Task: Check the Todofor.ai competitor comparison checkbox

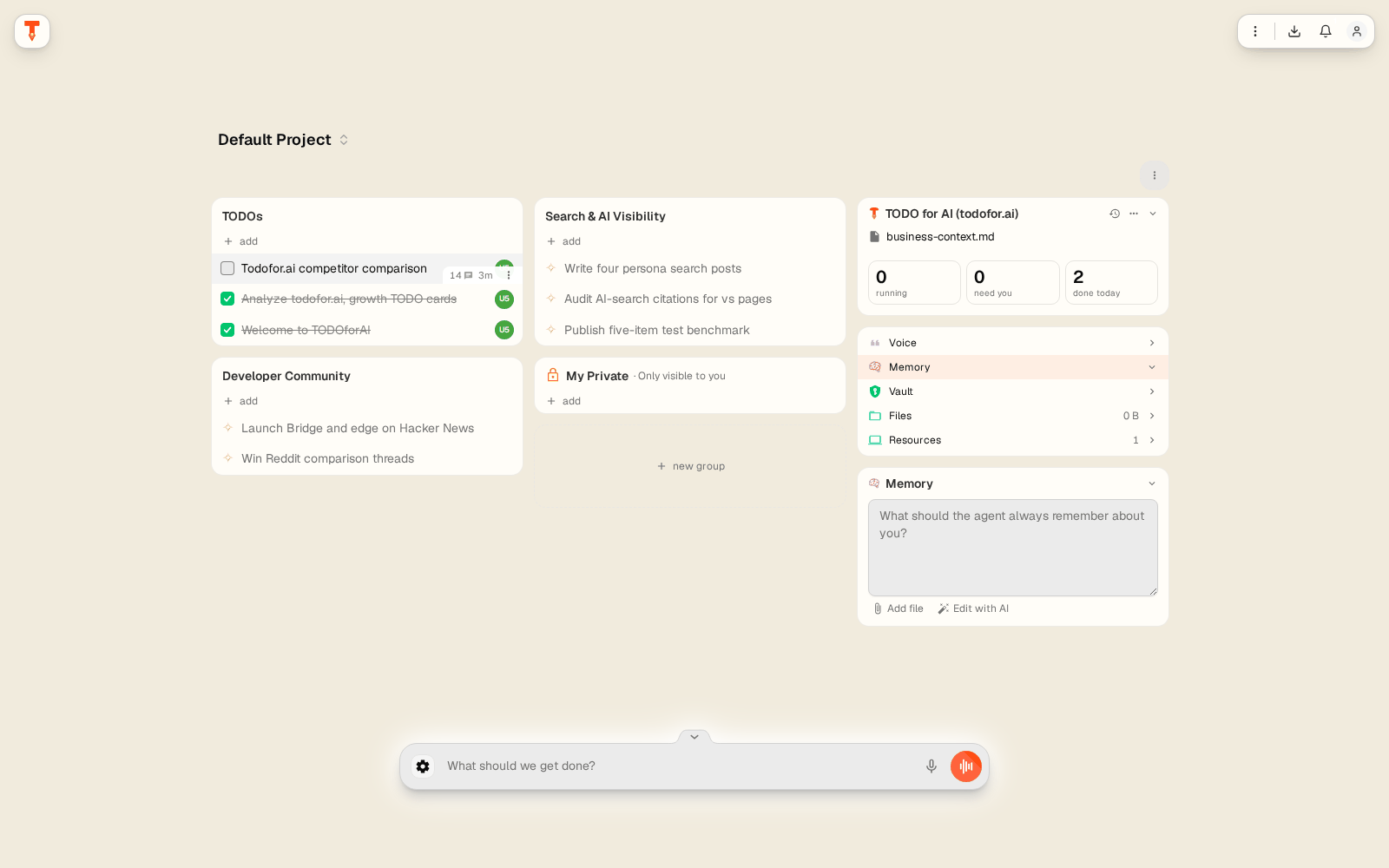Action: point(227,268)
